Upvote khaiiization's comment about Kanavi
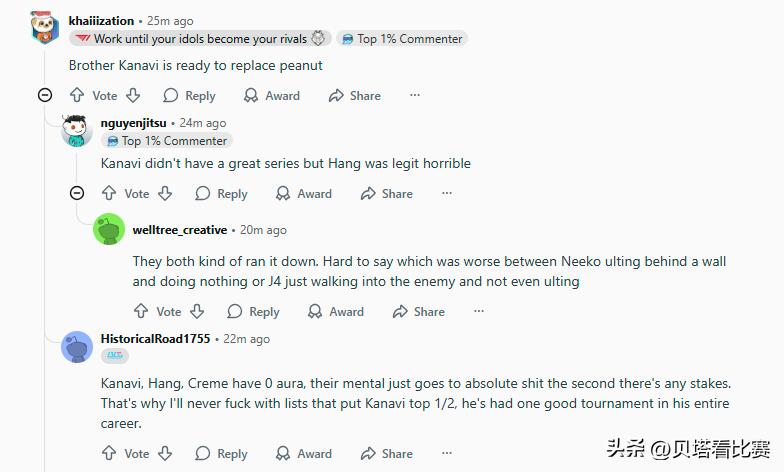The width and height of the screenshot is (784, 472). (77, 96)
